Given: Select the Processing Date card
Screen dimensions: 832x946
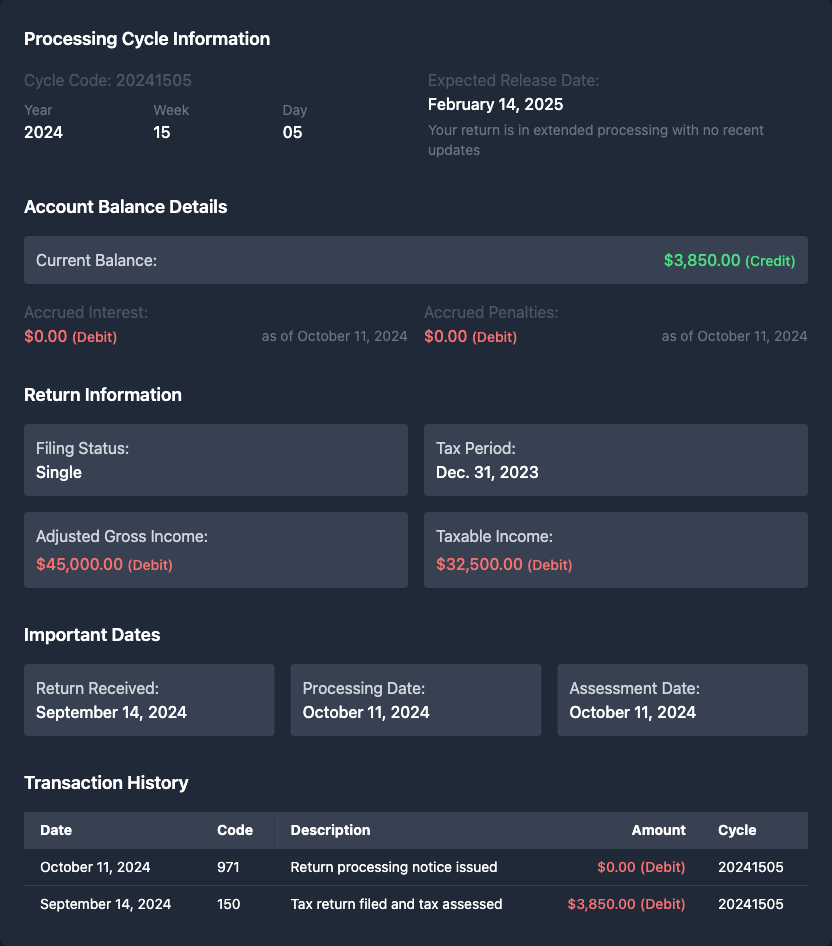Looking at the screenshot, I should point(415,700).
